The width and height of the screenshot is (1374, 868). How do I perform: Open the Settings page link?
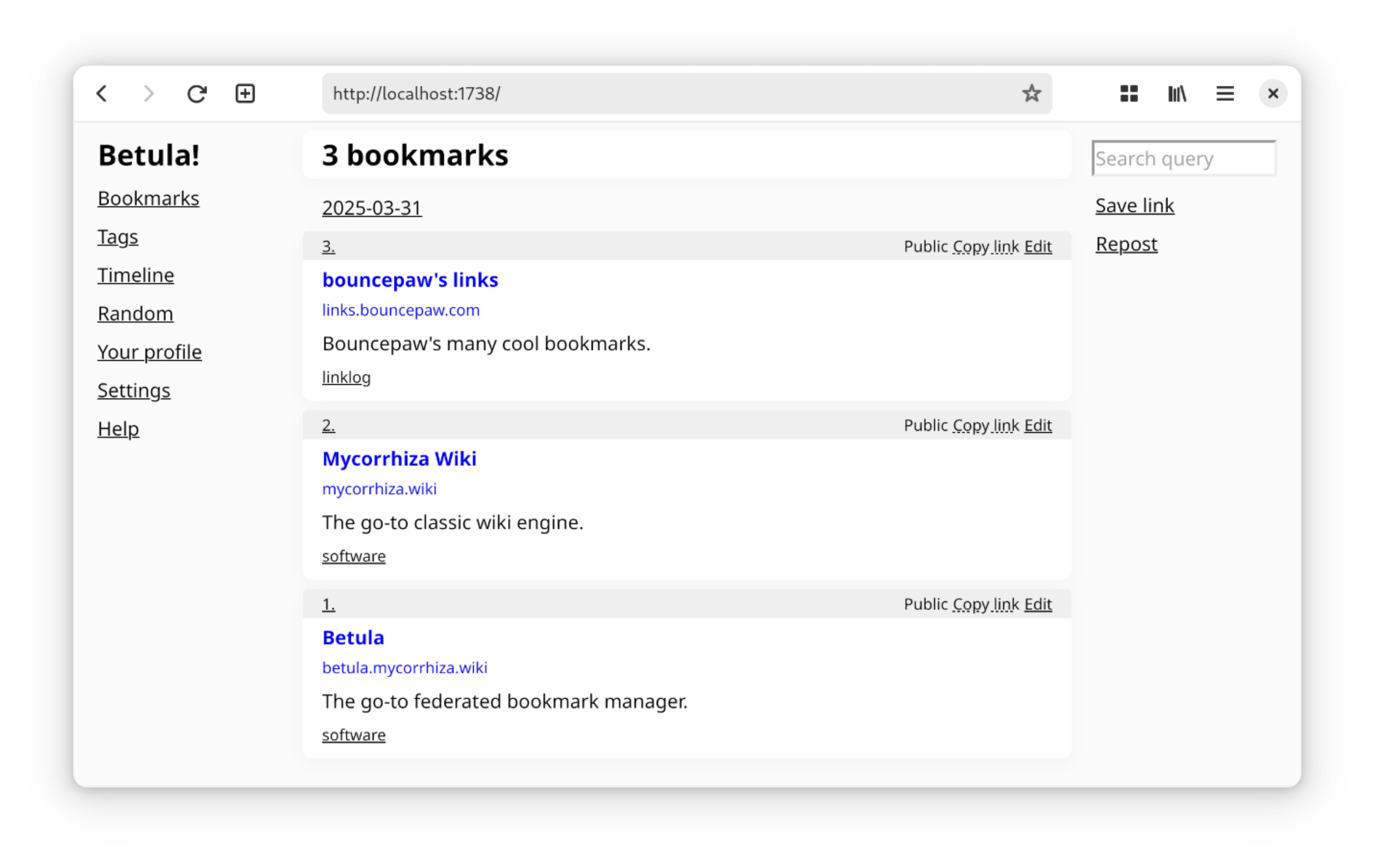click(x=134, y=391)
